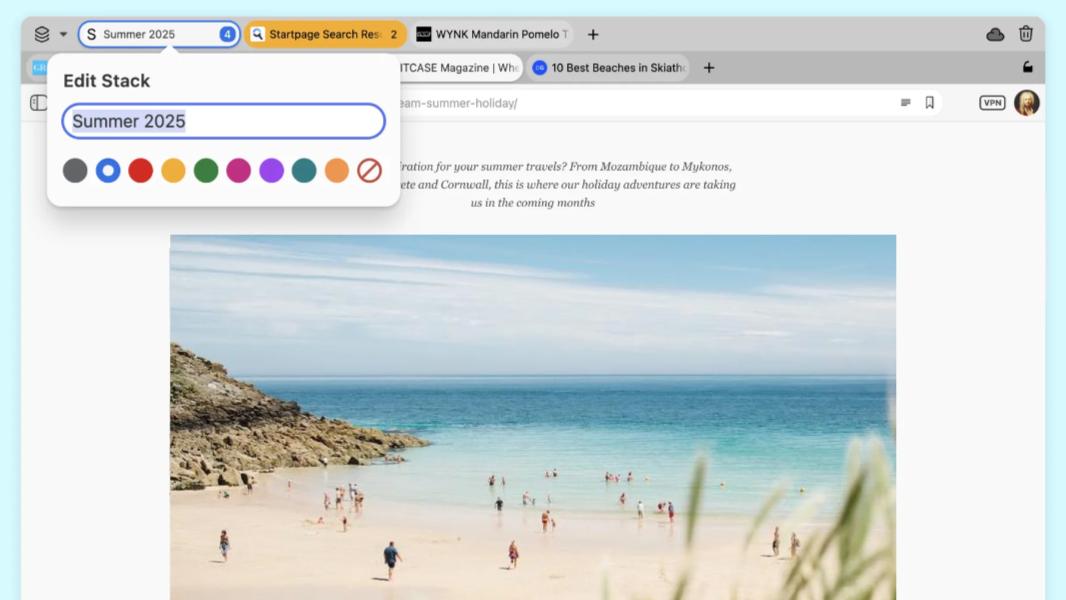Click the unlocked padlock icon in tab row
1066x600 pixels.
point(1028,67)
